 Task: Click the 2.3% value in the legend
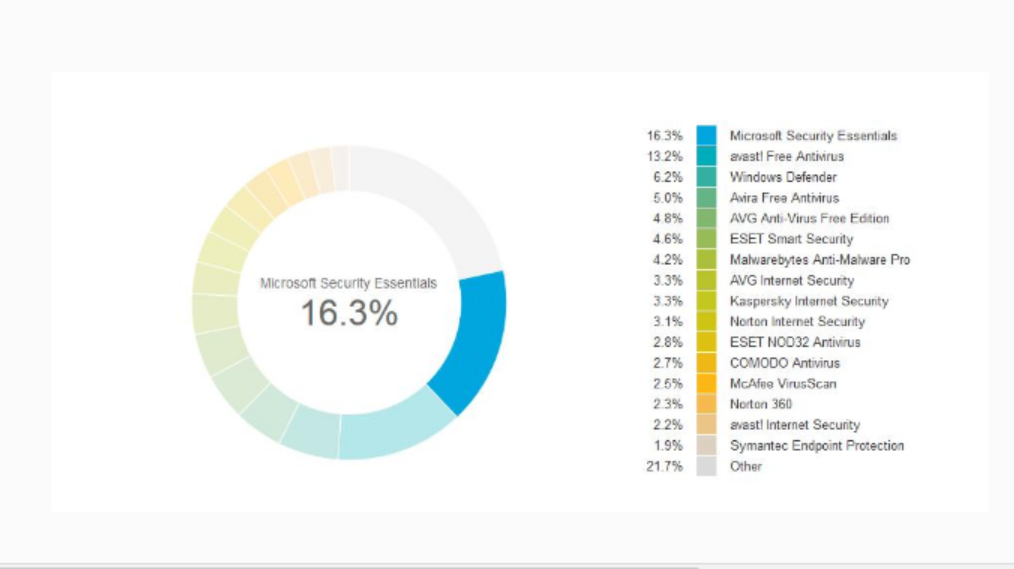667,404
